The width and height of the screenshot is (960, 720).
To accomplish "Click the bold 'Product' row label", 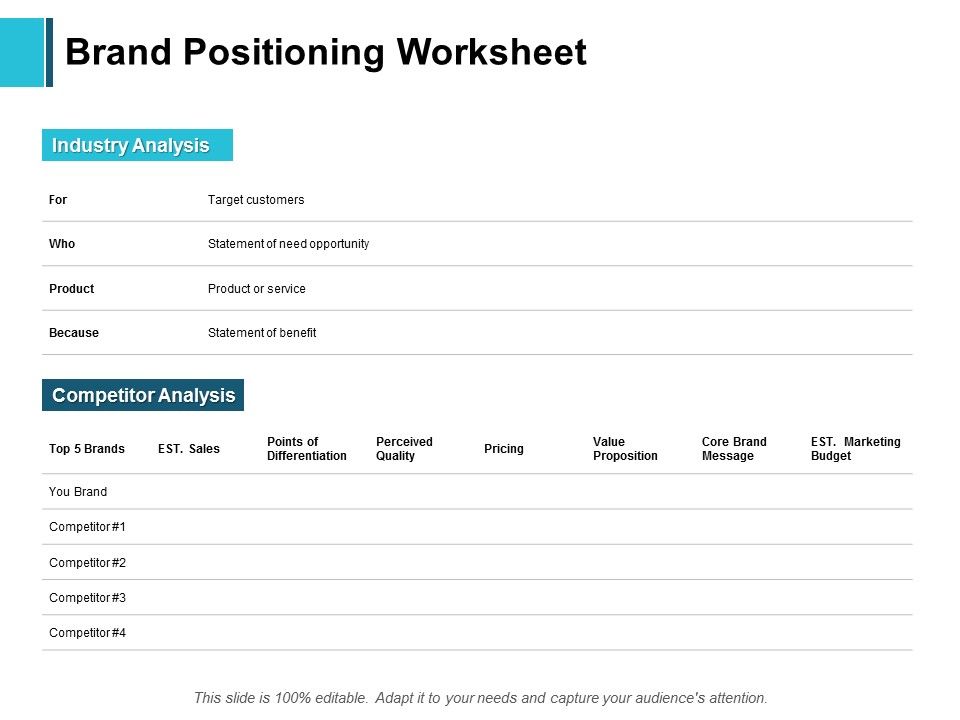I will tap(72, 288).
